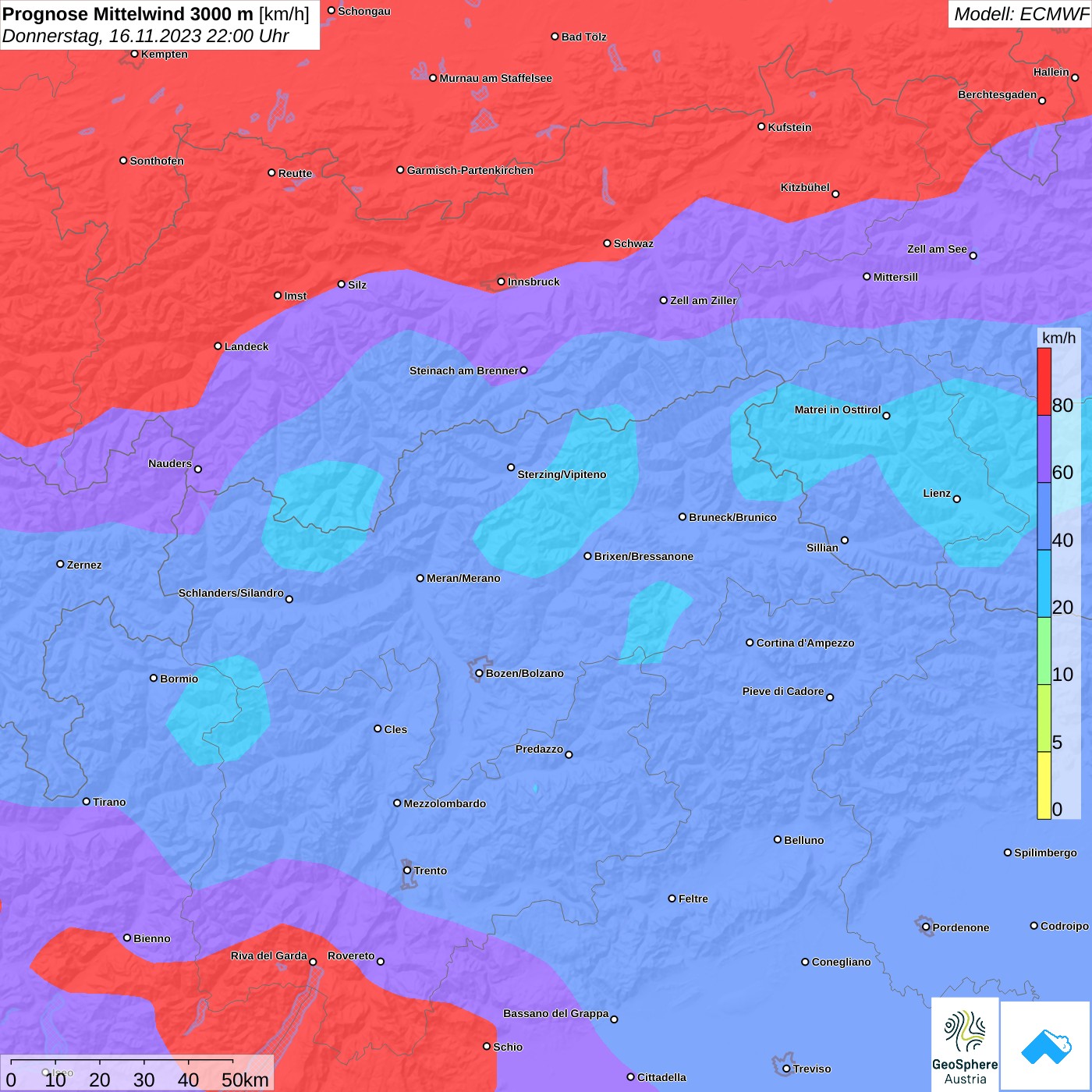Click the 'Schlanders/Silandro' label
This screenshot has width=1092, height=1092.
(231, 593)
